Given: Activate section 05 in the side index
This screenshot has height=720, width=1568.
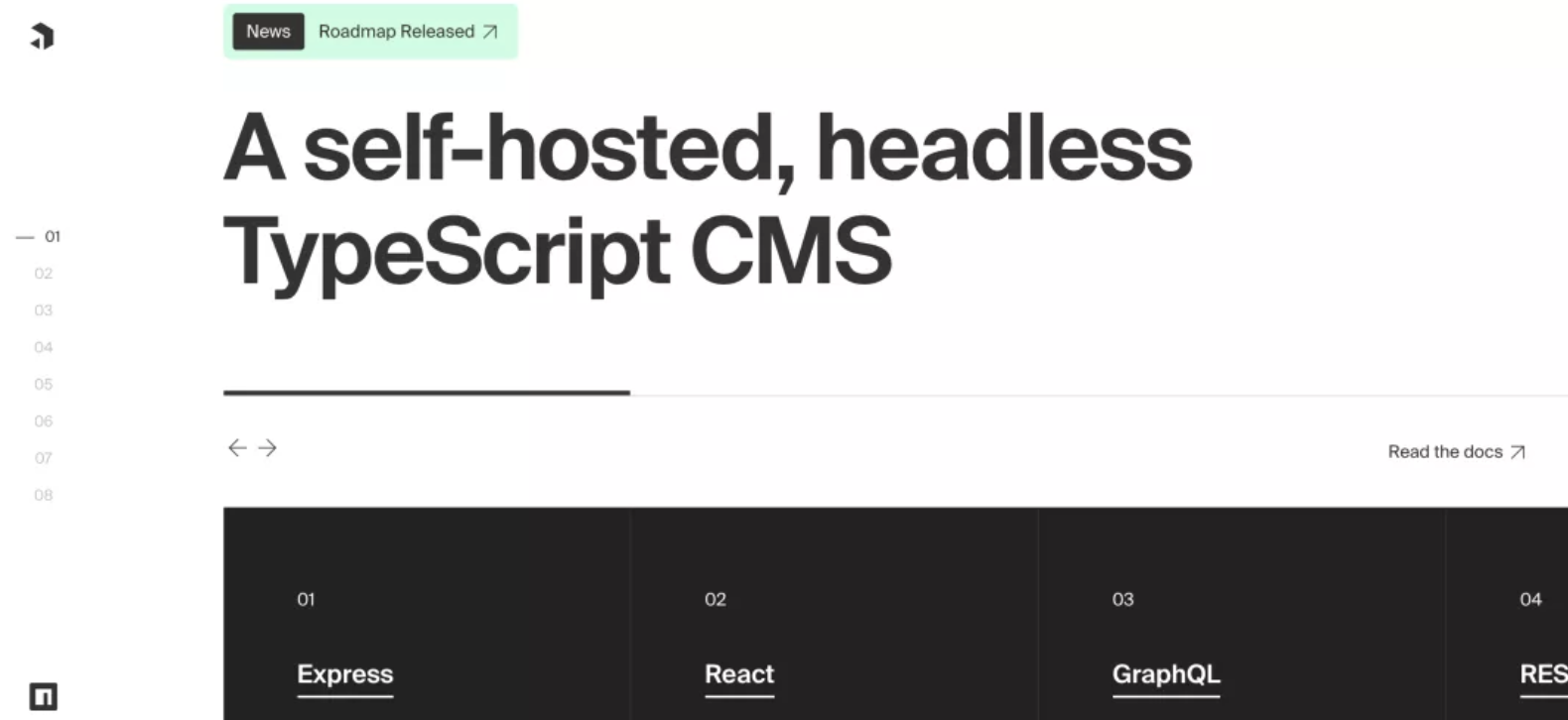Looking at the screenshot, I should point(43,384).
